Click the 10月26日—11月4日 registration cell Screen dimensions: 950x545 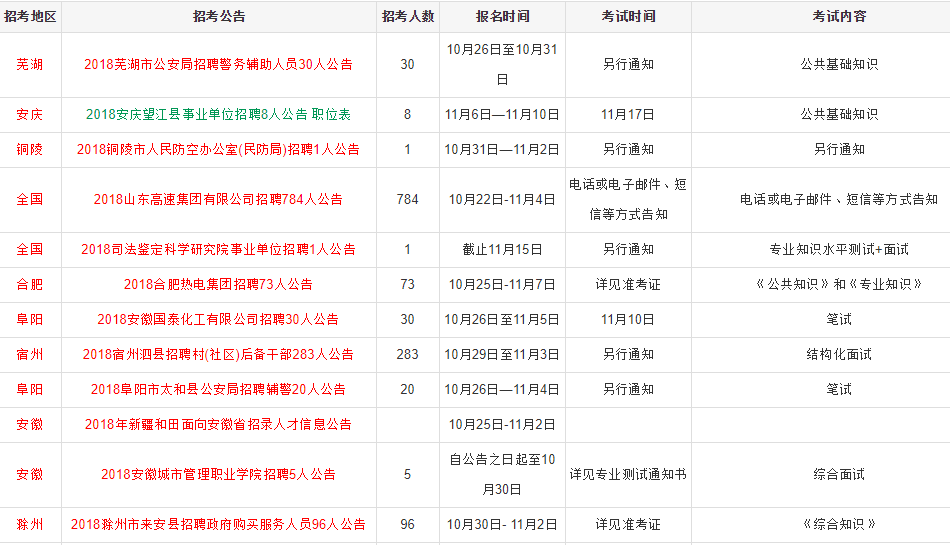tap(502, 389)
